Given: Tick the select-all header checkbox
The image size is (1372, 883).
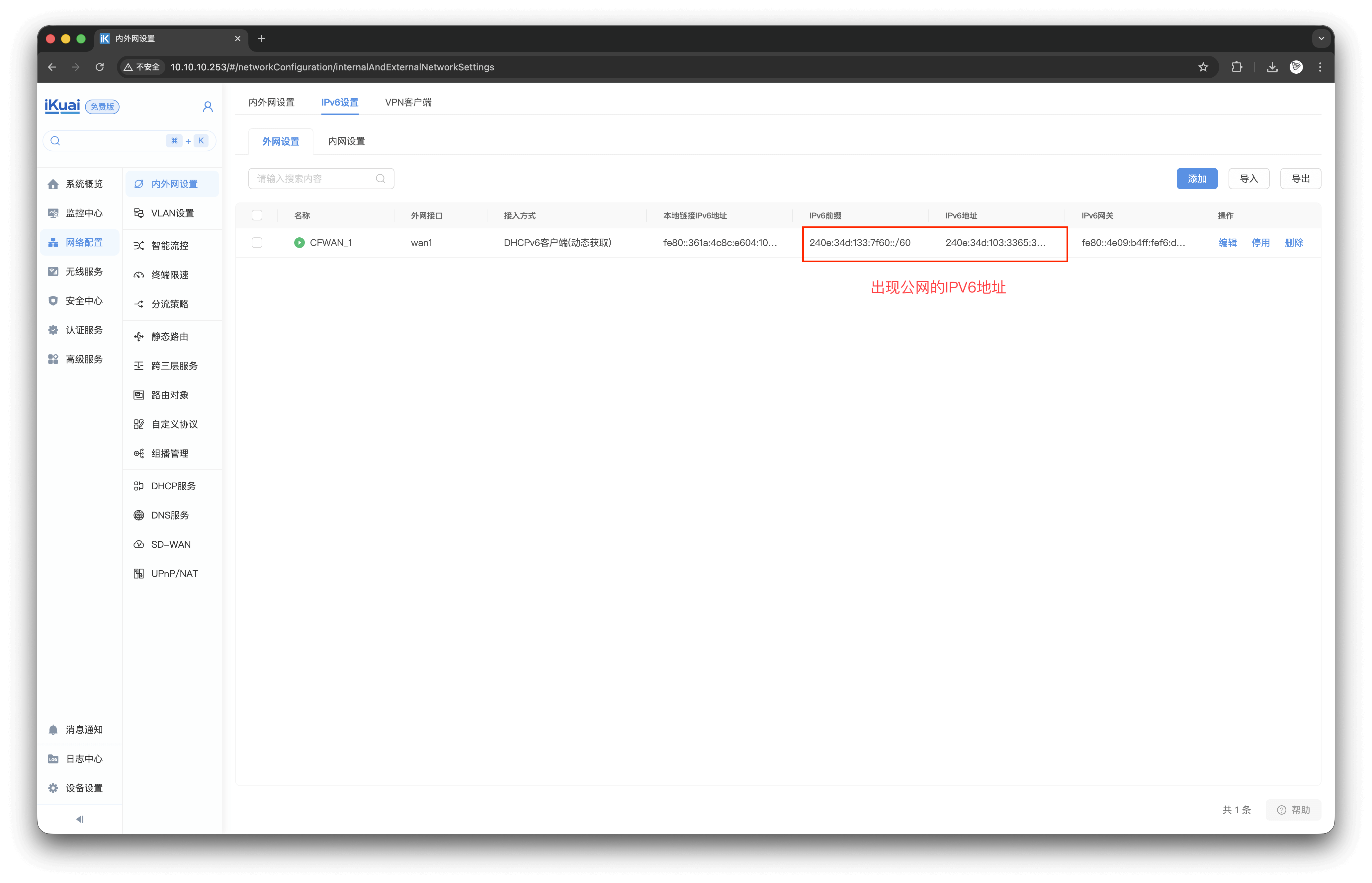Looking at the screenshot, I should click(257, 215).
